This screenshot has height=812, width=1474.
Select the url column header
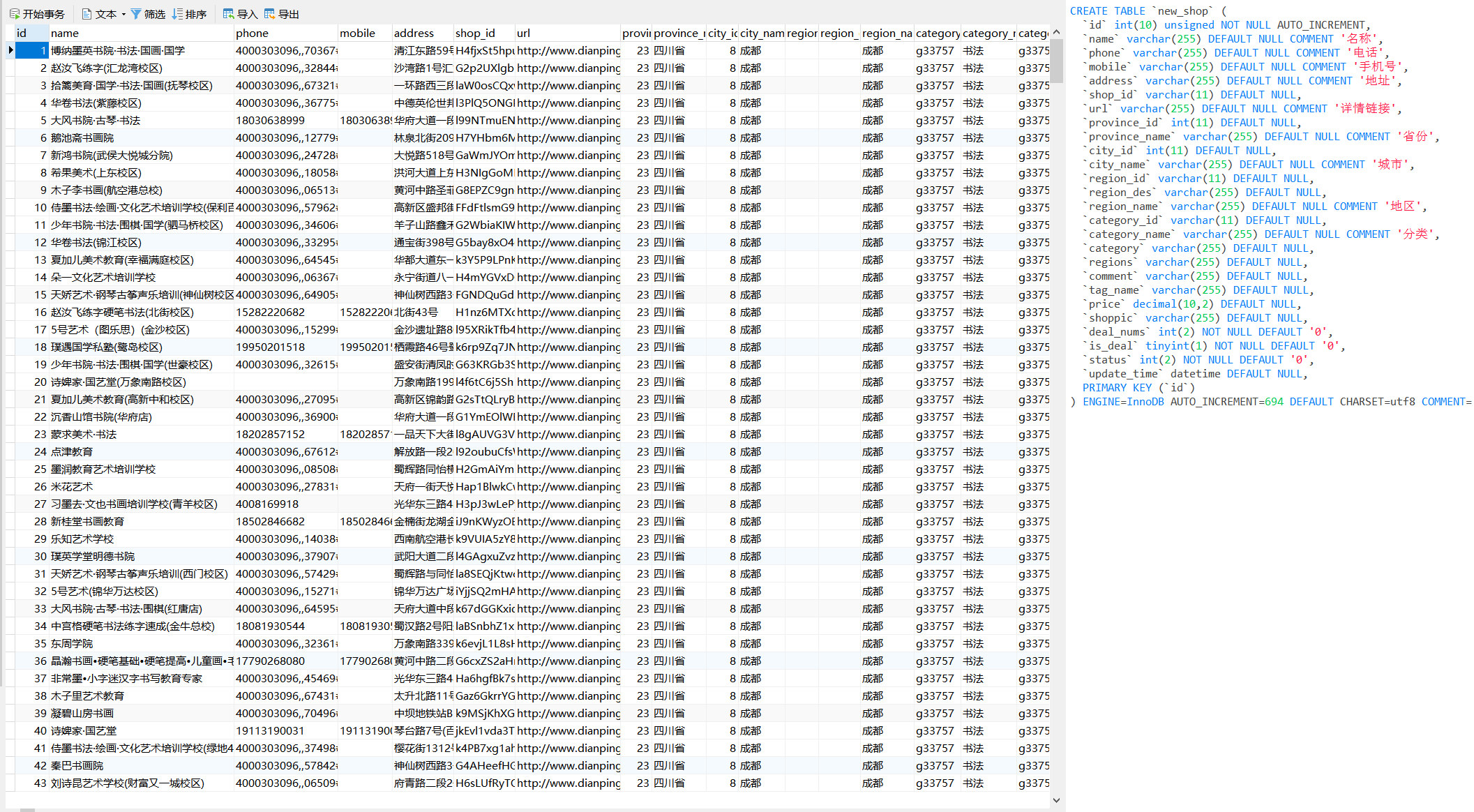point(568,33)
